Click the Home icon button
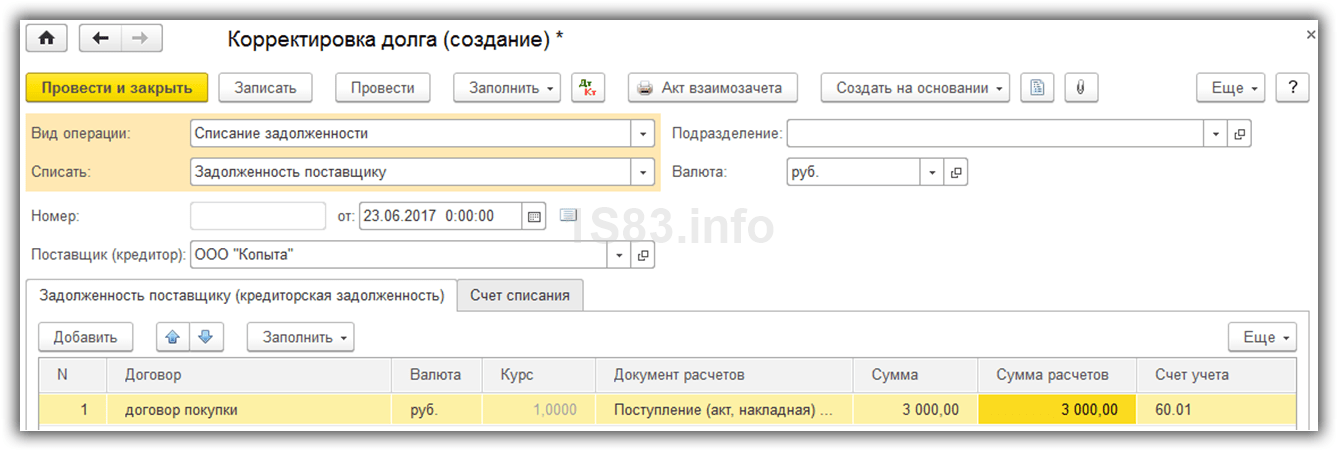Viewport: 1338px width, 451px height. click(46, 38)
